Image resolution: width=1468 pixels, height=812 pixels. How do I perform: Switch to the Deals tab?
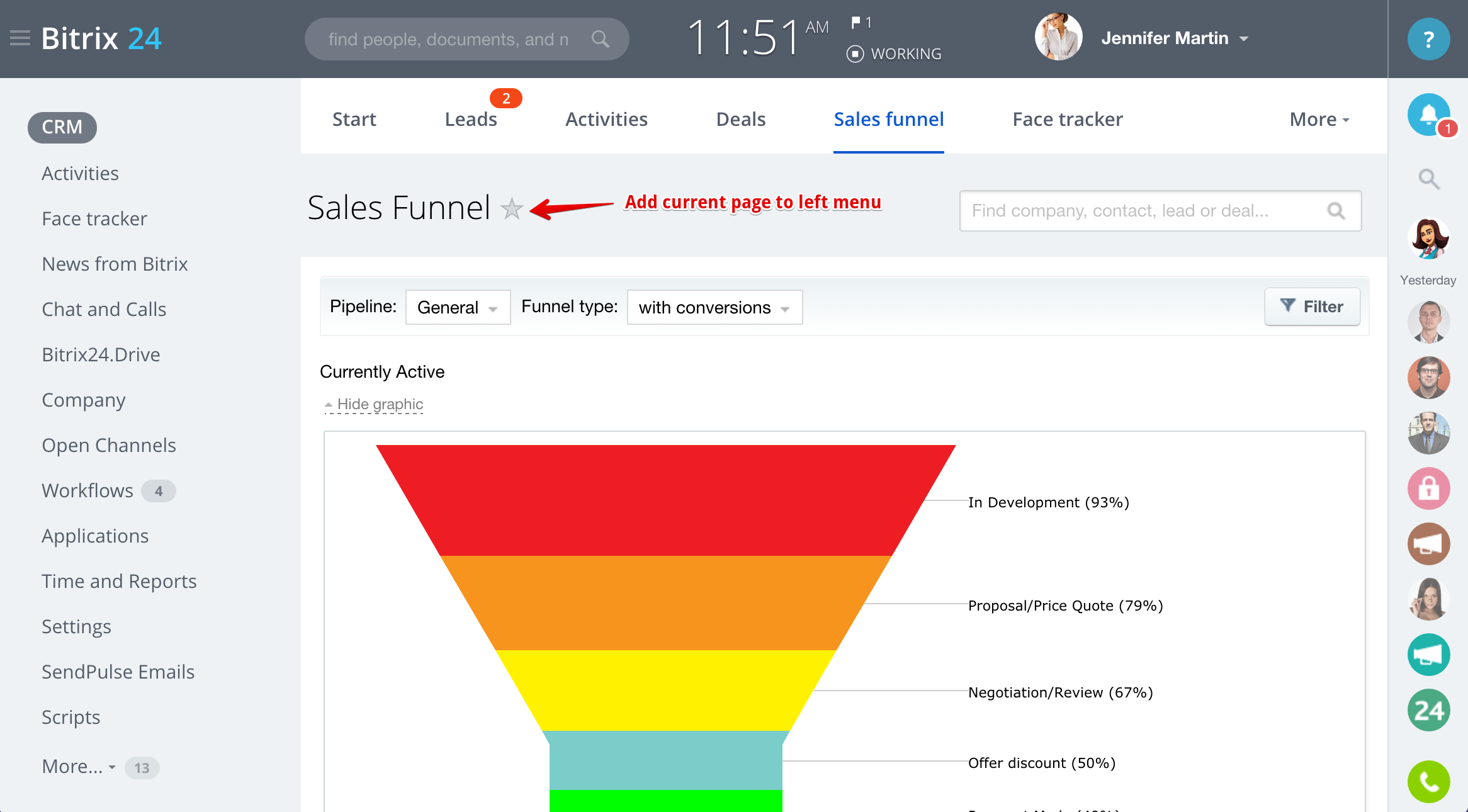click(x=741, y=120)
